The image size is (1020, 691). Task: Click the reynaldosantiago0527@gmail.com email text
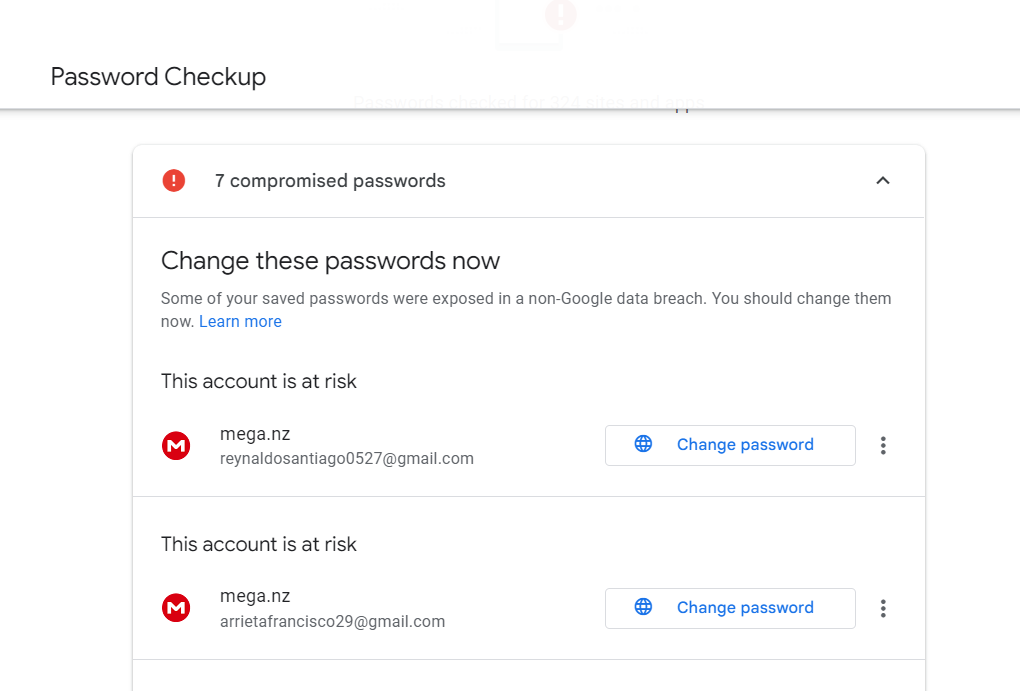point(346,459)
